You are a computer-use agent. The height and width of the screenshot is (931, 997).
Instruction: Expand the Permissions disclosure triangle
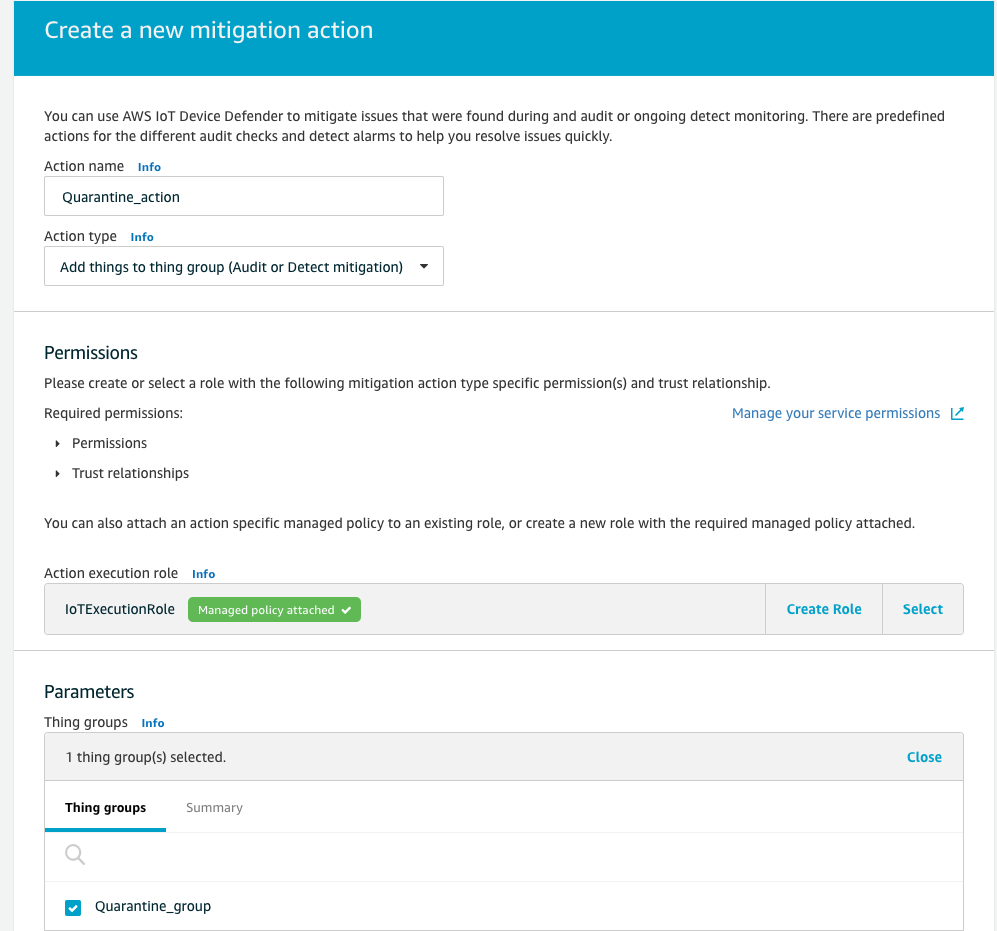pos(57,443)
